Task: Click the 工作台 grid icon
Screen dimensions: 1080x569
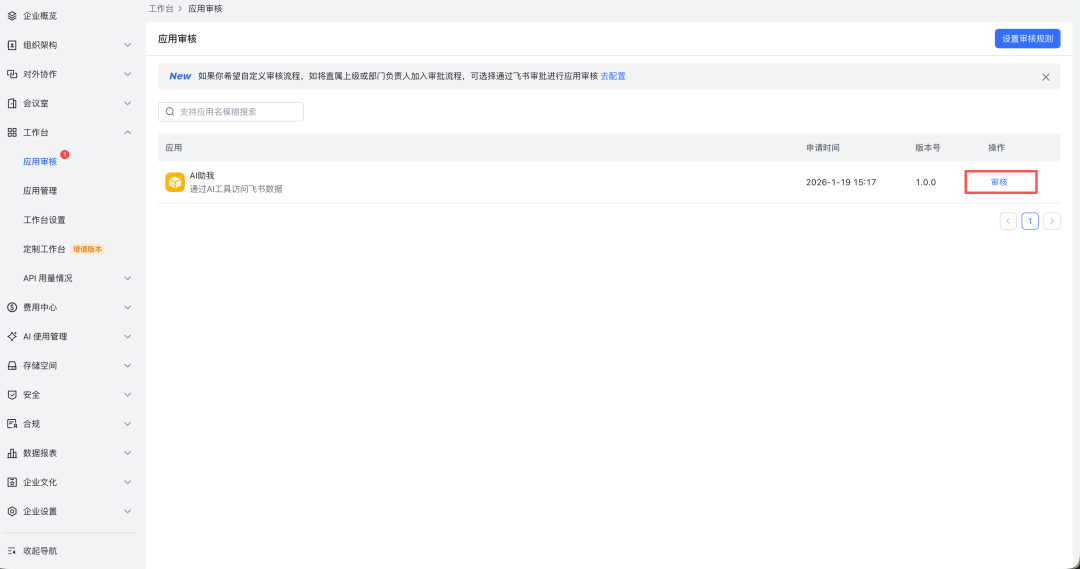Action: [12, 132]
